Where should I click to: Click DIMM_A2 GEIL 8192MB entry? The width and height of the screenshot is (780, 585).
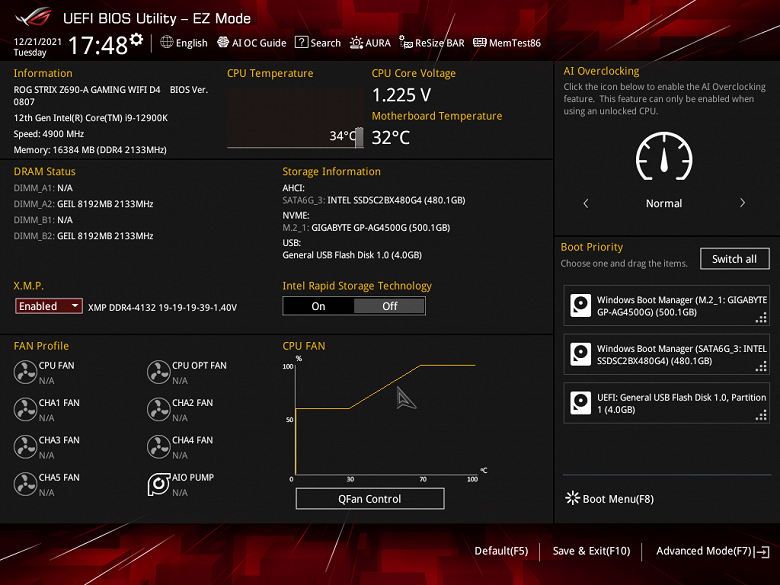84,204
